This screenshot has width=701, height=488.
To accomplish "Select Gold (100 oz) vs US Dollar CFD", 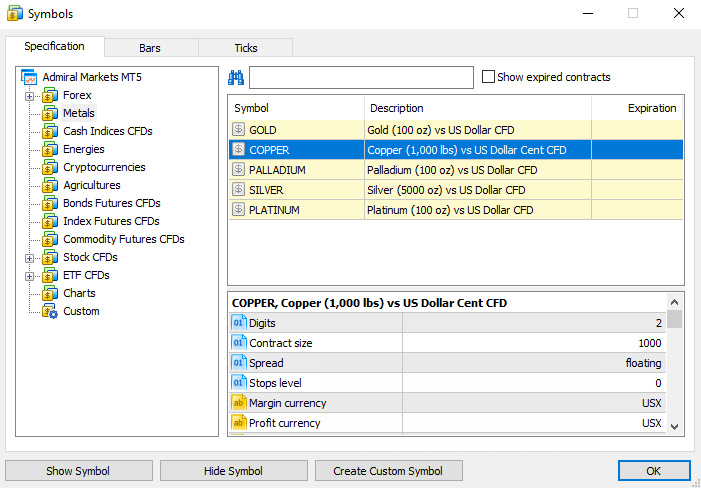I will click(x=440, y=130).
